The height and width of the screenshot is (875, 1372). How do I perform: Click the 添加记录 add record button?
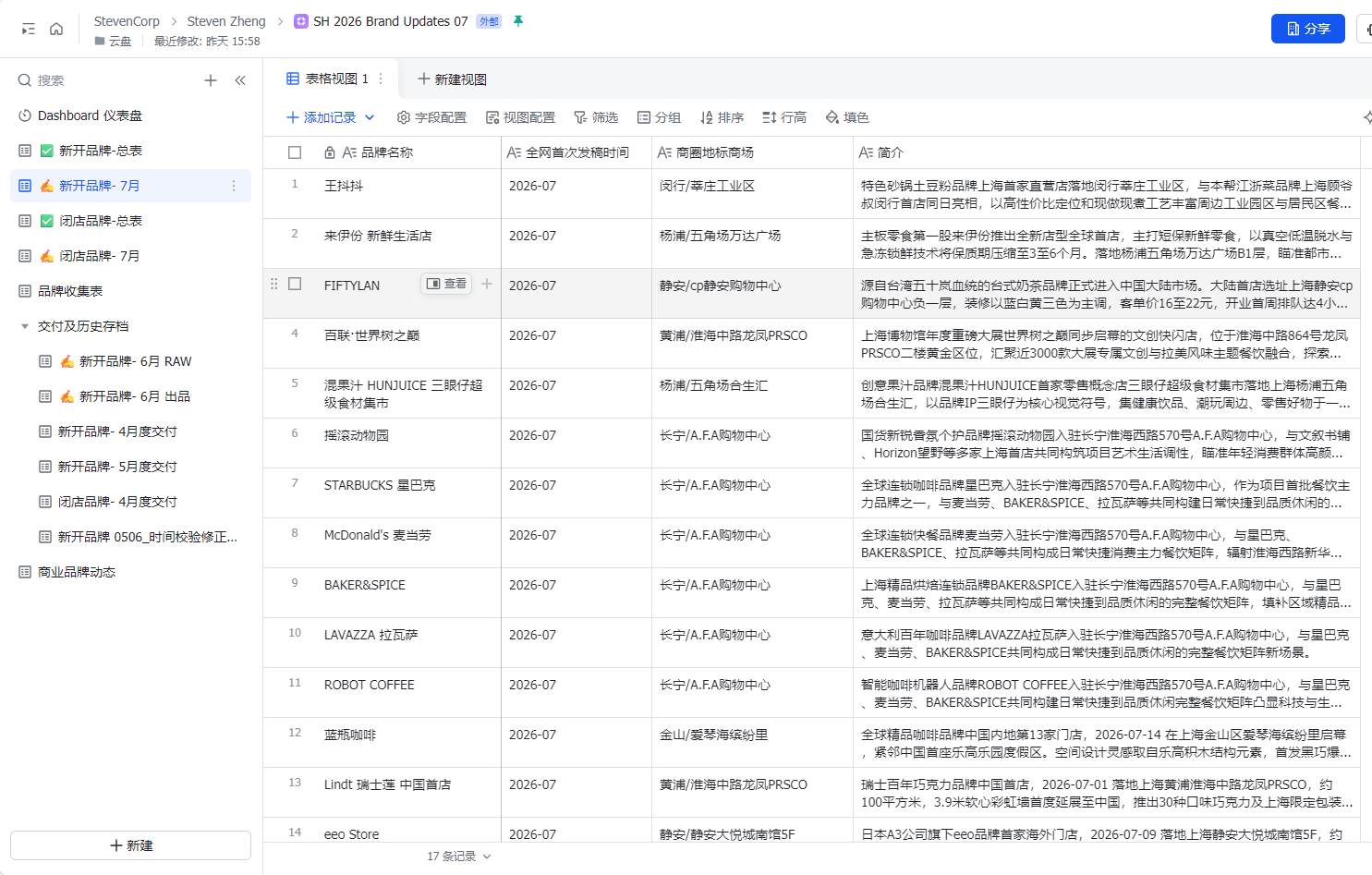(322, 117)
